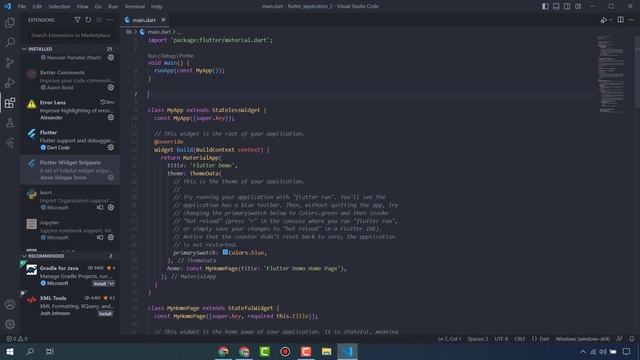Close the main.dart tab
The image size is (640, 360).
tap(163, 20)
